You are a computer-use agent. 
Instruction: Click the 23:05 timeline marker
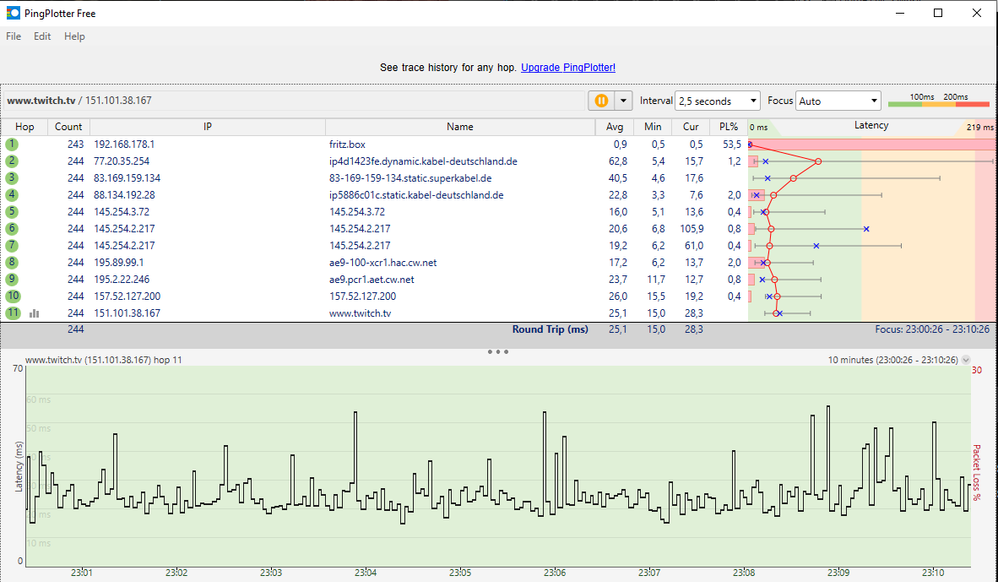(x=460, y=572)
